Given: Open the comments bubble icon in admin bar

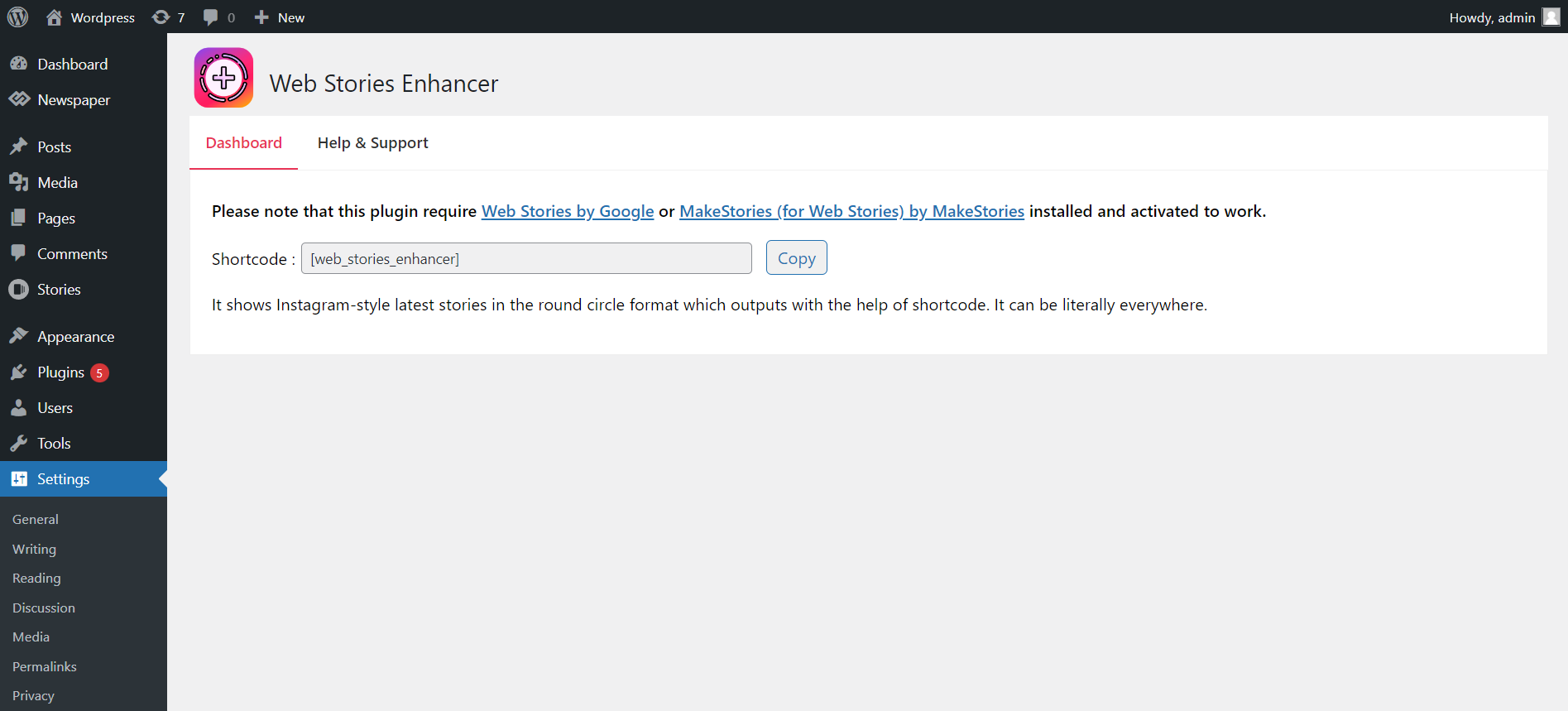Looking at the screenshot, I should click(x=210, y=17).
